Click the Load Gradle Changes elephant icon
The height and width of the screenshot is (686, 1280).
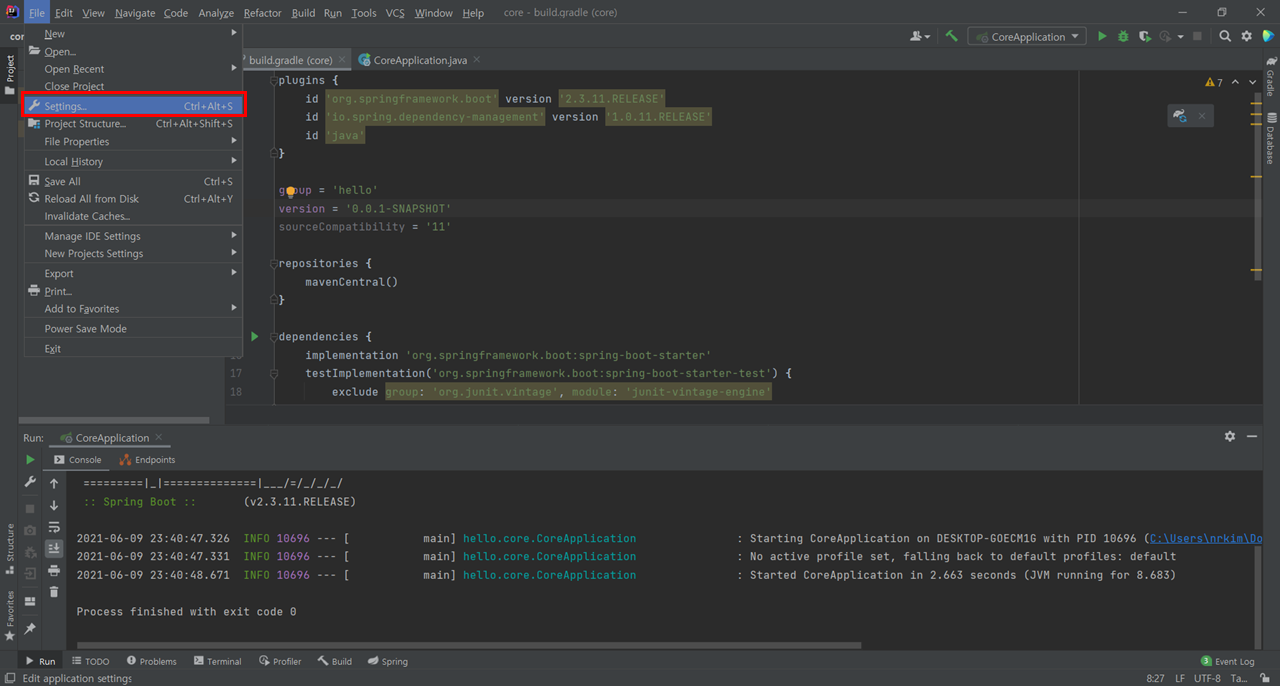[x=1181, y=116]
